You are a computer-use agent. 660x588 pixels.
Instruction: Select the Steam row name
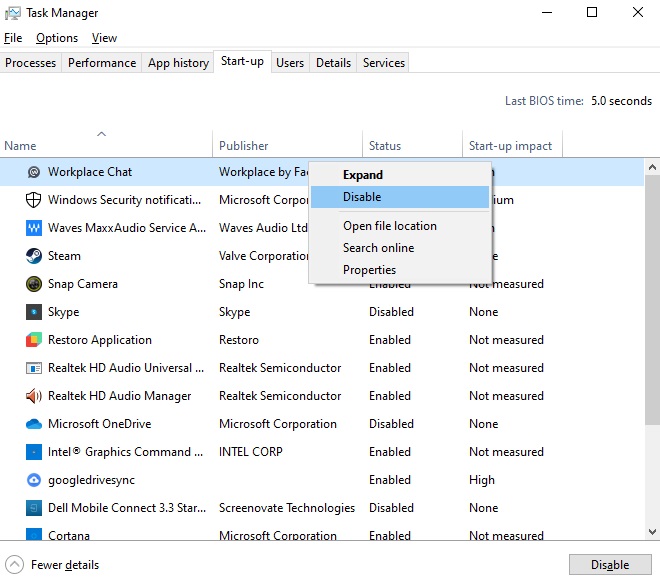64,256
